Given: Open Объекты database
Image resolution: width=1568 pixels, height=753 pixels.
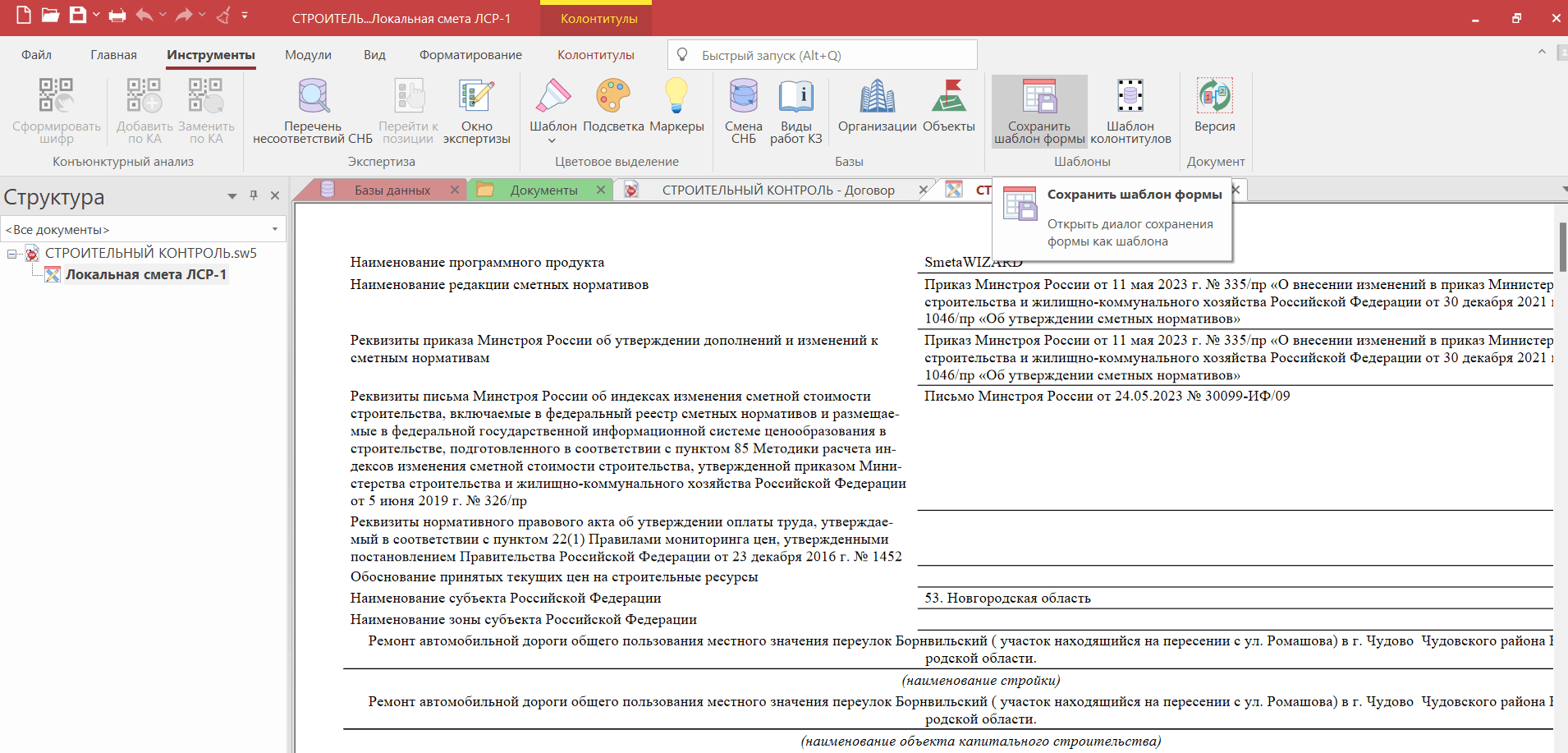Looking at the screenshot, I should [x=949, y=104].
